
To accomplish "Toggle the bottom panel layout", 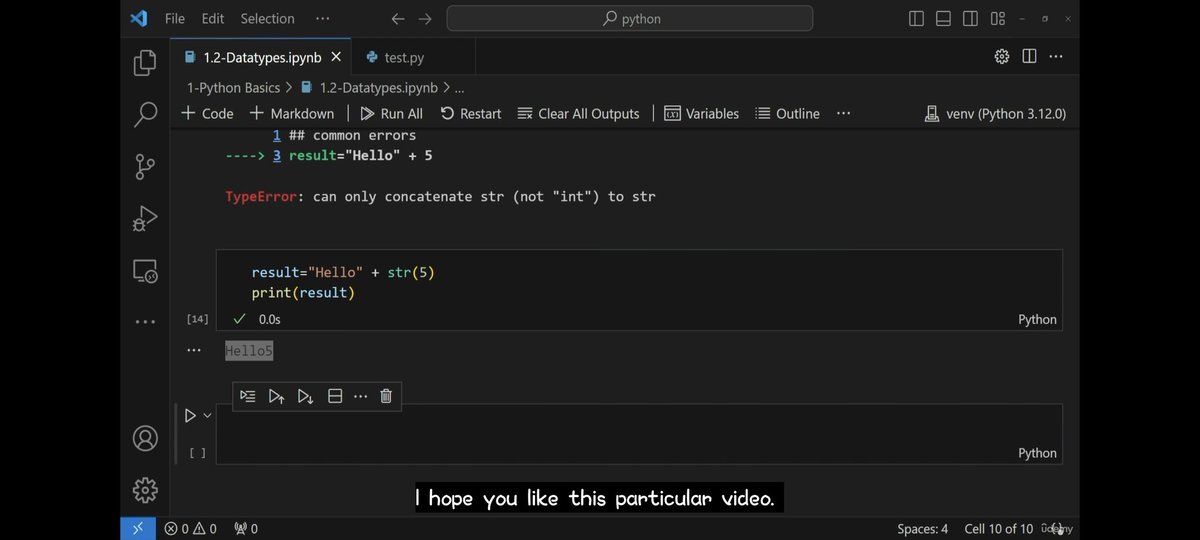I will [x=944, y=19].
